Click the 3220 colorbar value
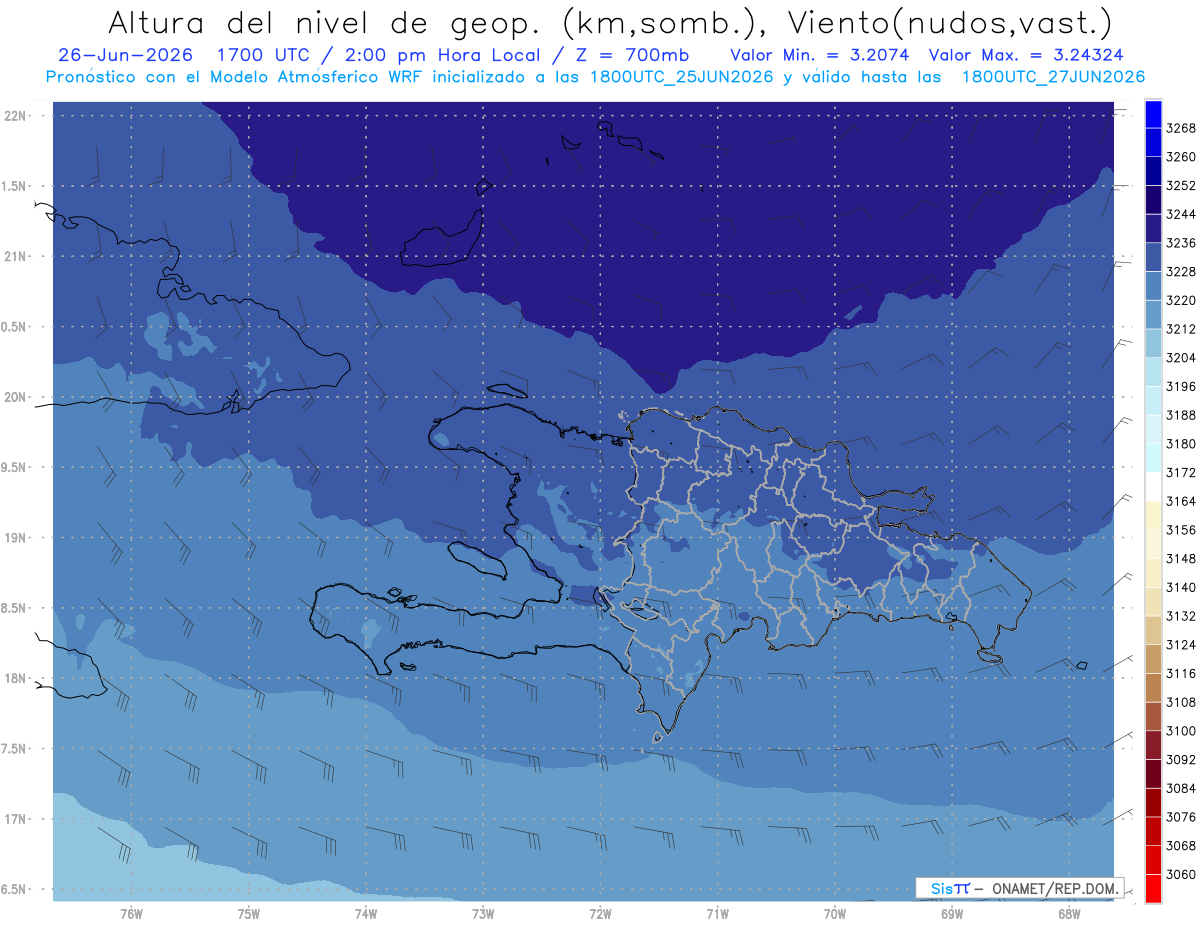The image size is (1200, 927). click(1181, 300)
